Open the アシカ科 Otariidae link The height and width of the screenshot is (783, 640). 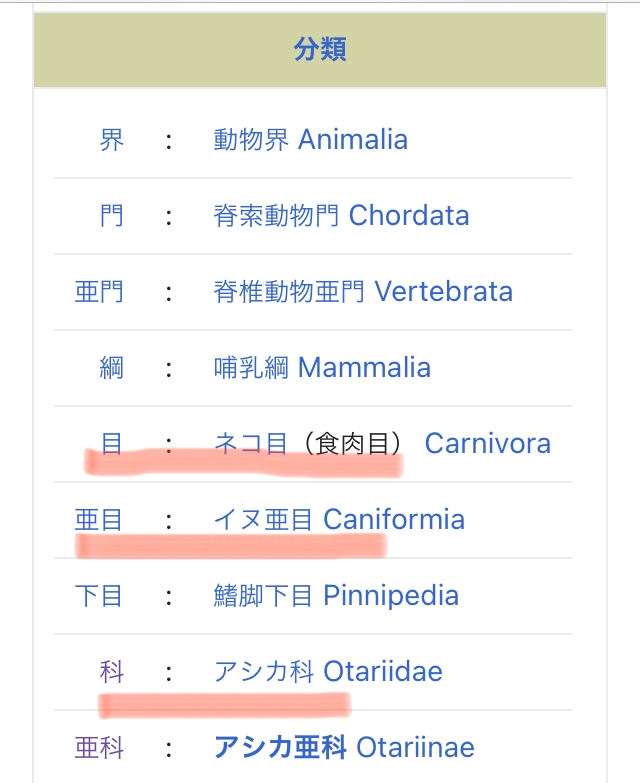[x=328, y=671]
